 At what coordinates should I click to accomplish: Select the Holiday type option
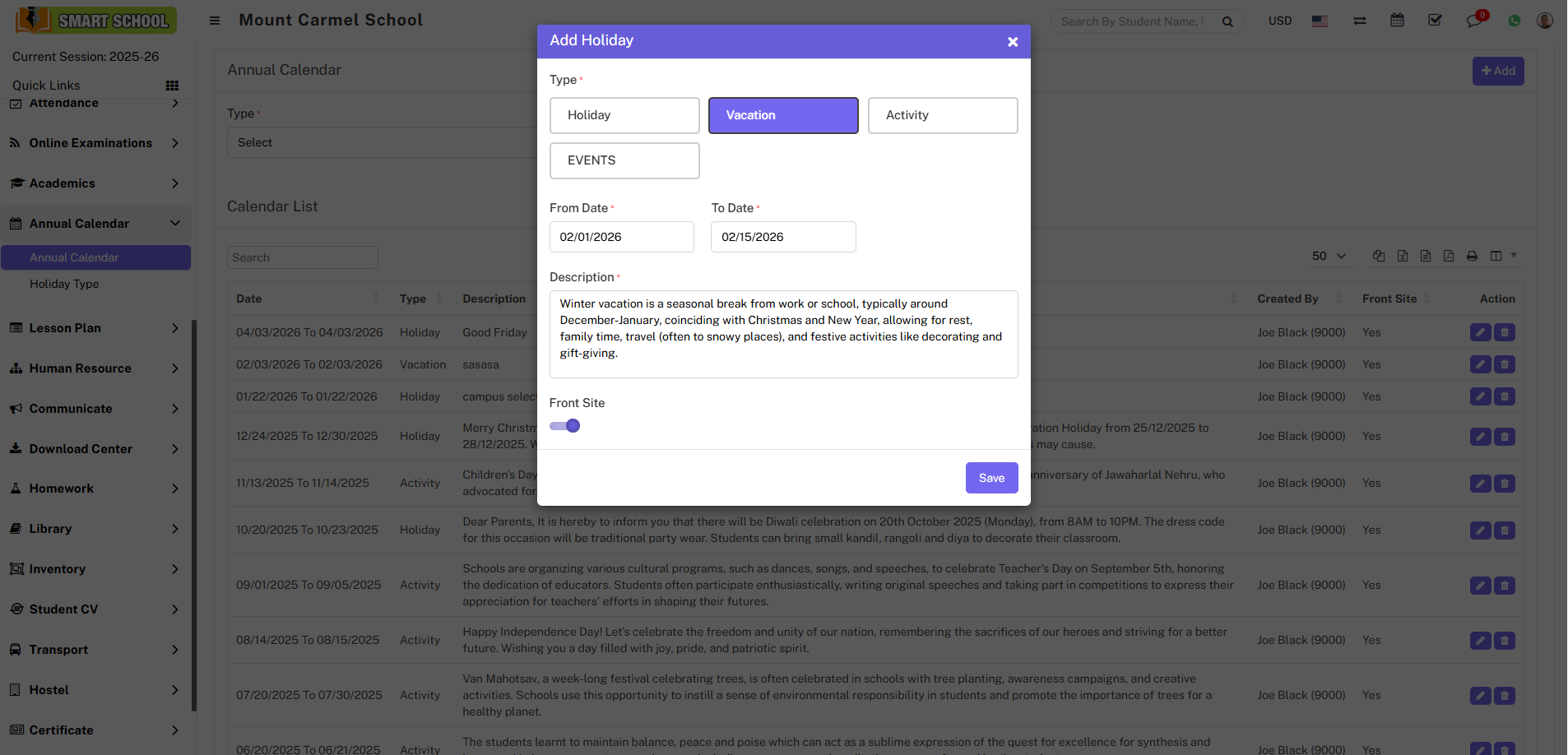(624, 115)
